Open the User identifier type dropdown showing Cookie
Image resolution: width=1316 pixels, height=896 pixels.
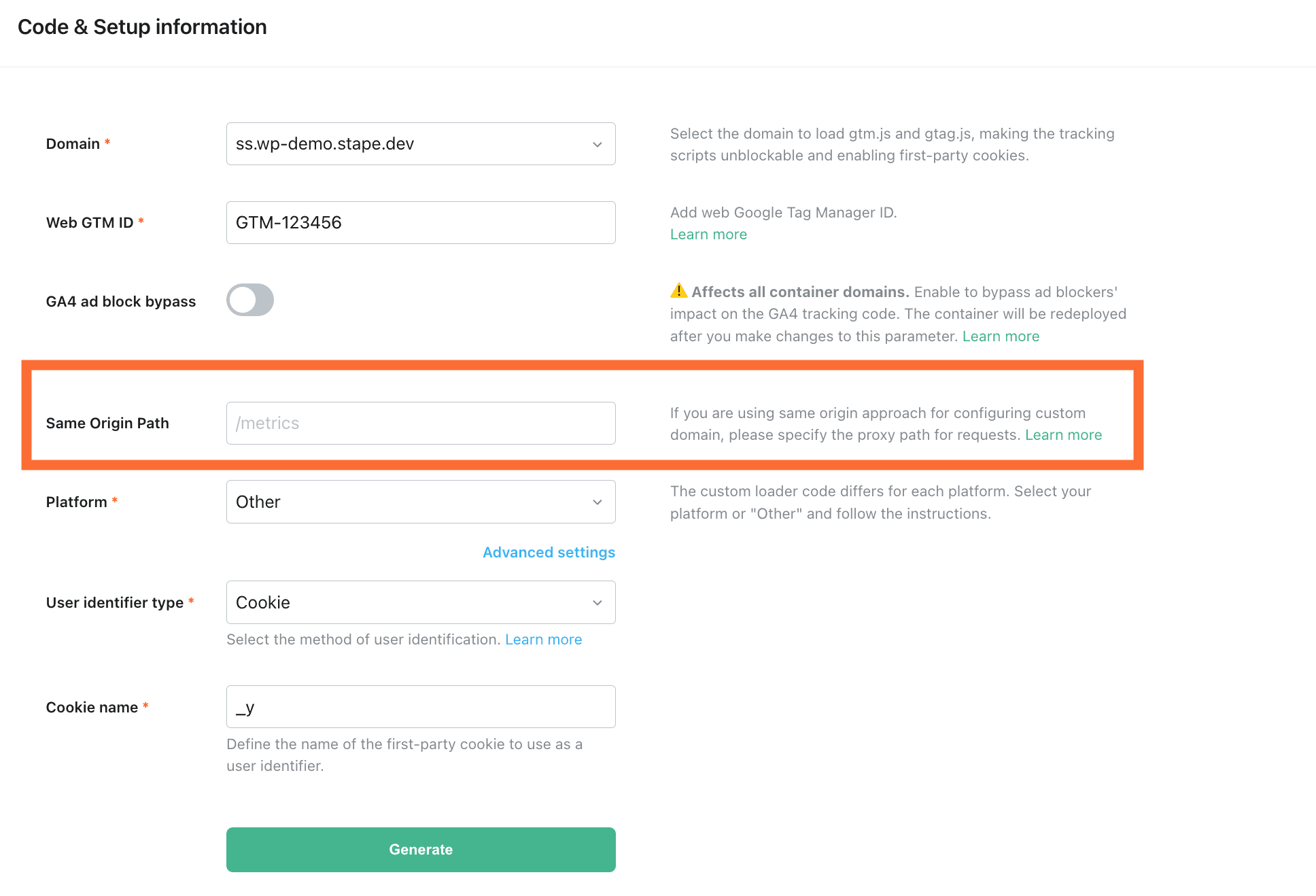click(x=421, y=602)
